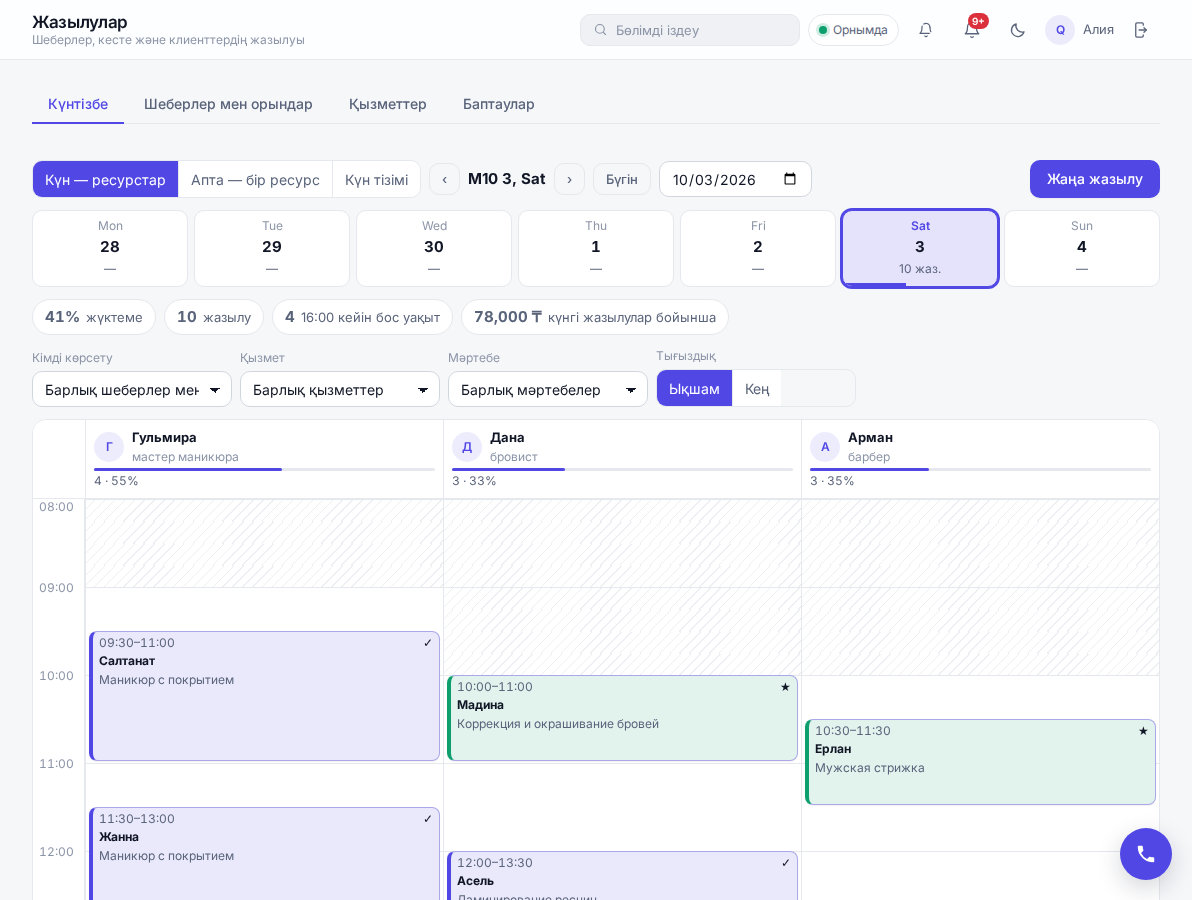Open the bell icon without a badge
Image resolution: width=1192 pixels, height=900 pixels.
pyautogui.click(x=925, y=30)
